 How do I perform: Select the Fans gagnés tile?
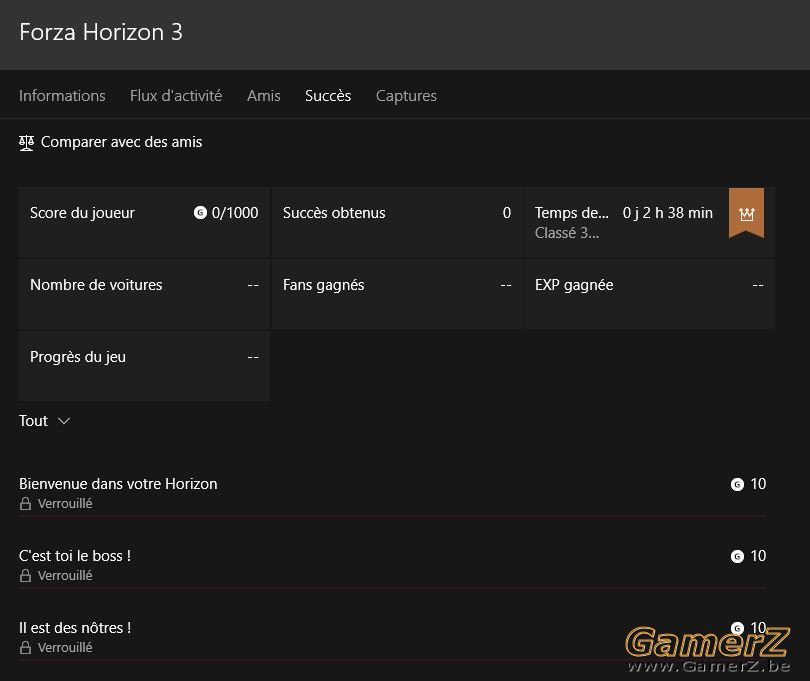tap(397, 295)
